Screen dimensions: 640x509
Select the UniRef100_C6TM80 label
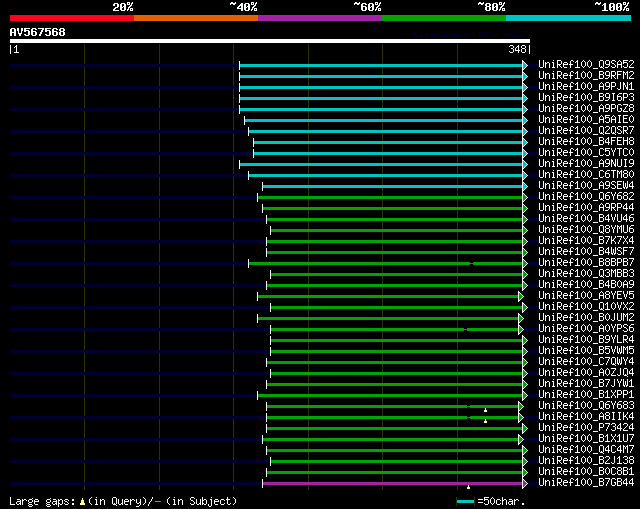pos(586,174)
